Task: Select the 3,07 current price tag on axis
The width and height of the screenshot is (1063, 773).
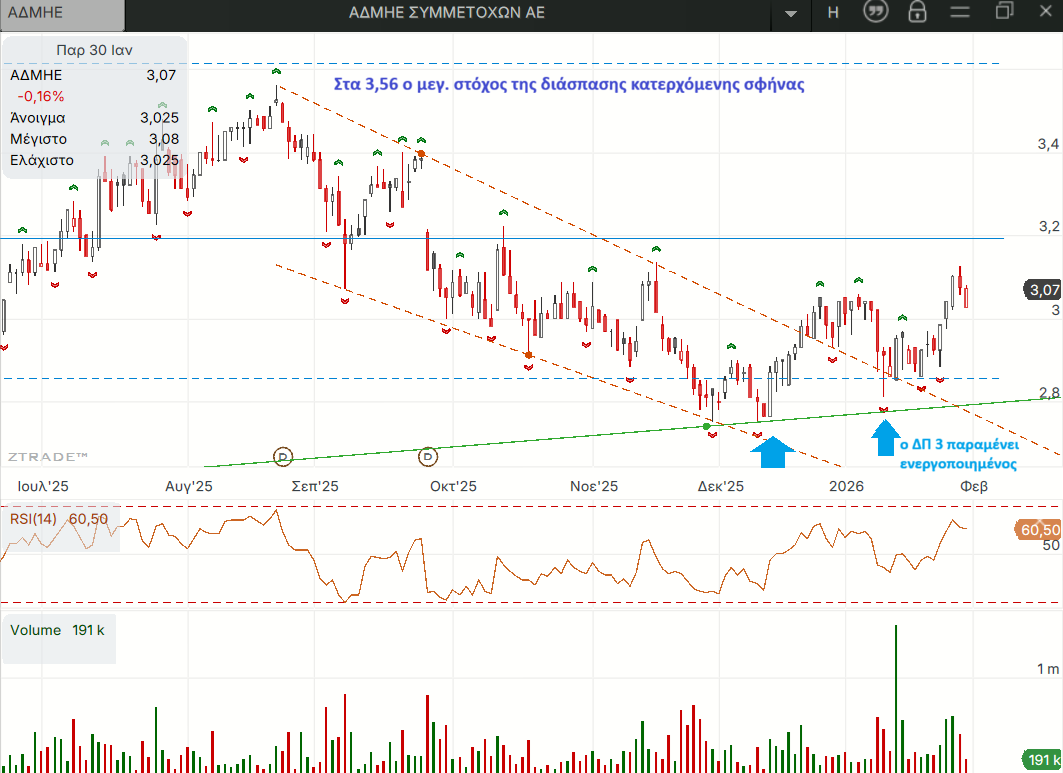Action: coord(1042,290)
